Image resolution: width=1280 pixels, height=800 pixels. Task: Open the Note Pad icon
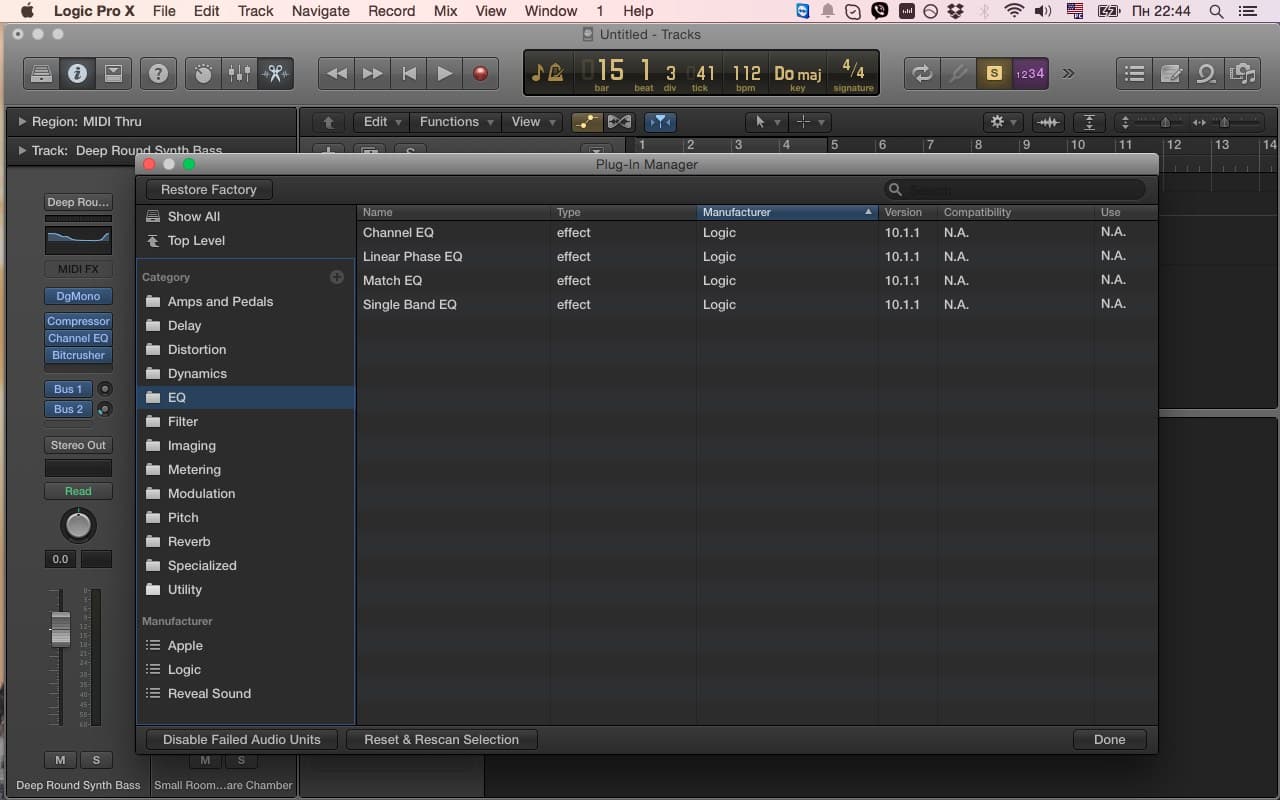pyautogui.click(x=1170, y=73)
